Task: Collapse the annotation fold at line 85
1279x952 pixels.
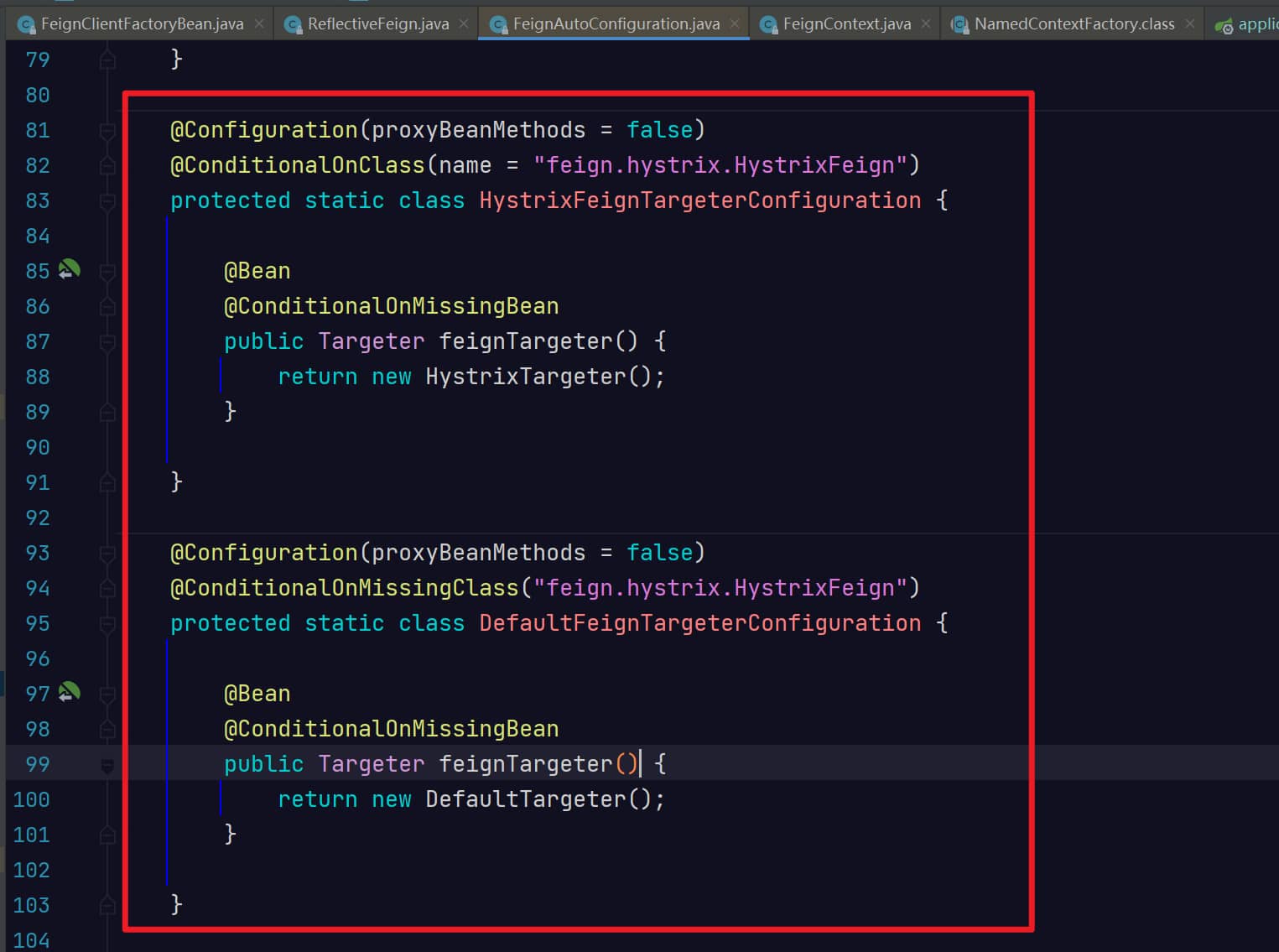Action: [107, 272]
